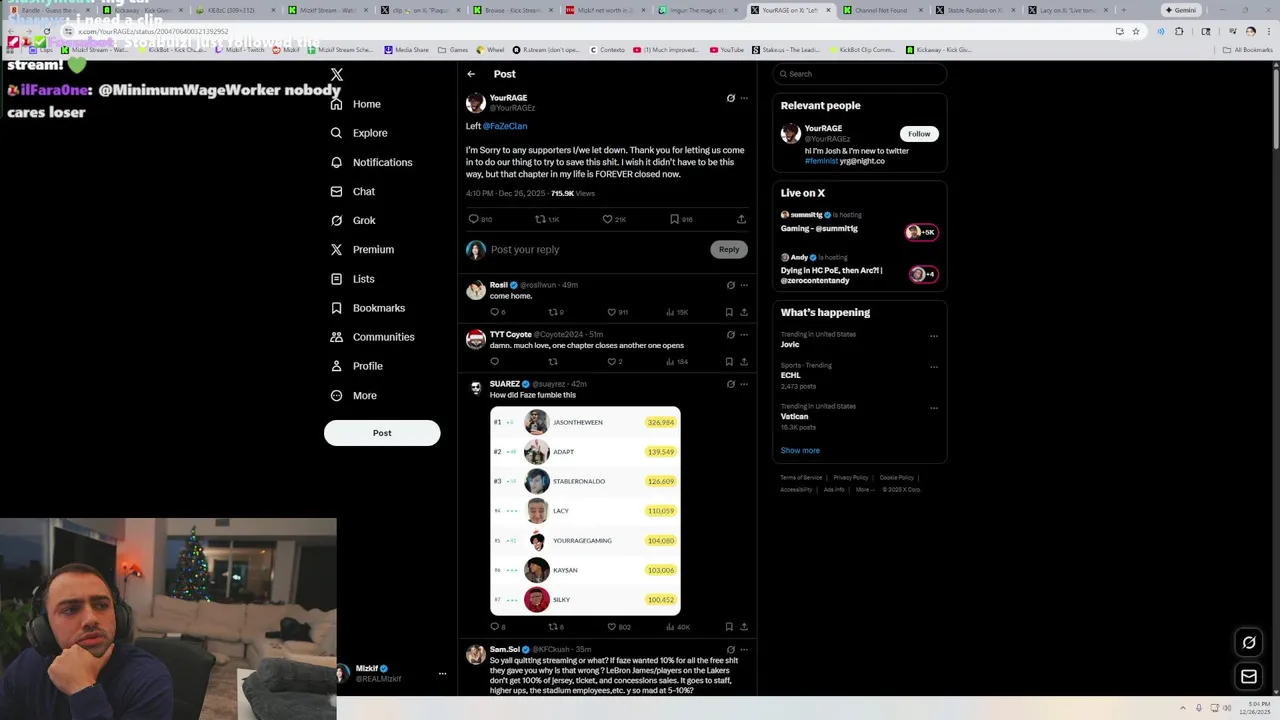This screenshot has height=720, width=1280.
Task: Open Profile in the sidebar
Action: tap(357, 366)
